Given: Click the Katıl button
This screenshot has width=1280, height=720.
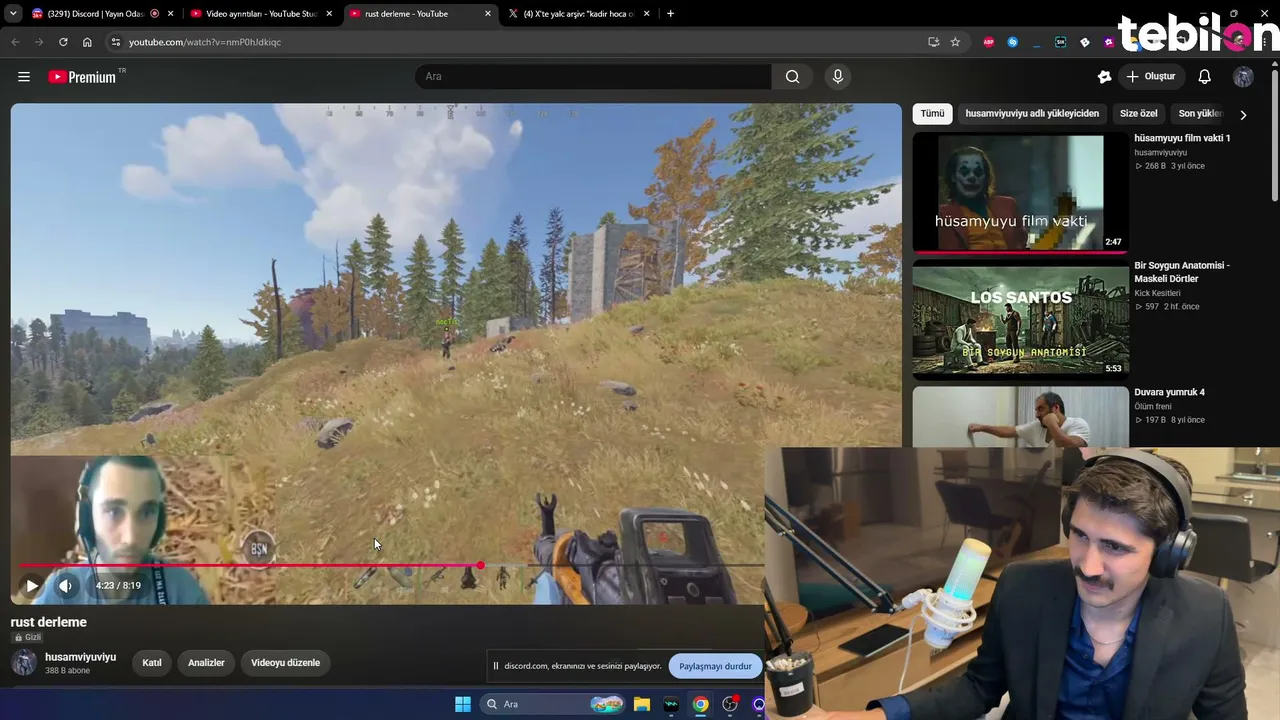Looking at the screenshot, I should coord(152,663).
